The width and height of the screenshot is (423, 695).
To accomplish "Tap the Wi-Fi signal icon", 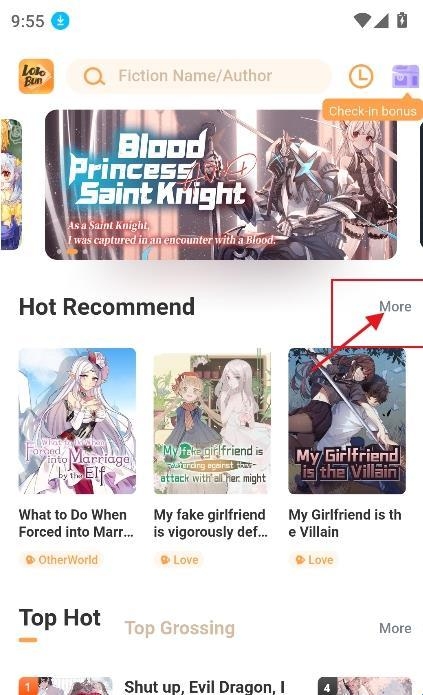I will coord(362,20).
